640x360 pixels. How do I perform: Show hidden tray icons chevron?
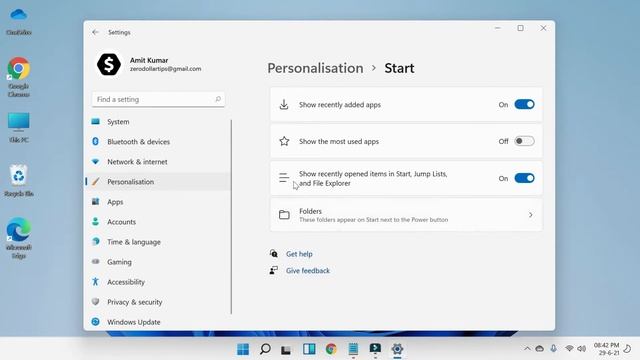(x=527, y=349)
